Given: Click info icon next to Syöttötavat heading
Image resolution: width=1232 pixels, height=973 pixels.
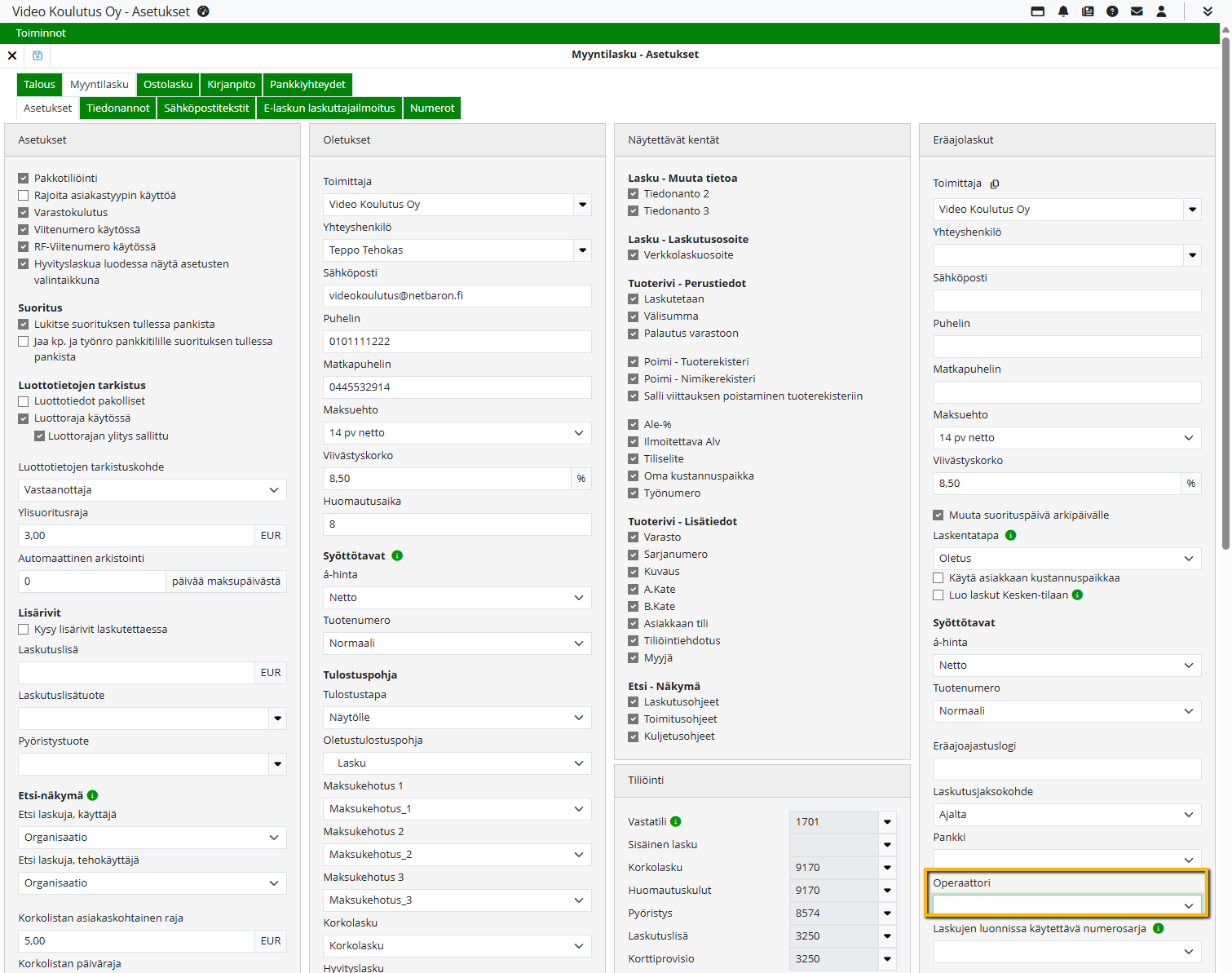Looking at the screenshot, I should tap(397, 555).
